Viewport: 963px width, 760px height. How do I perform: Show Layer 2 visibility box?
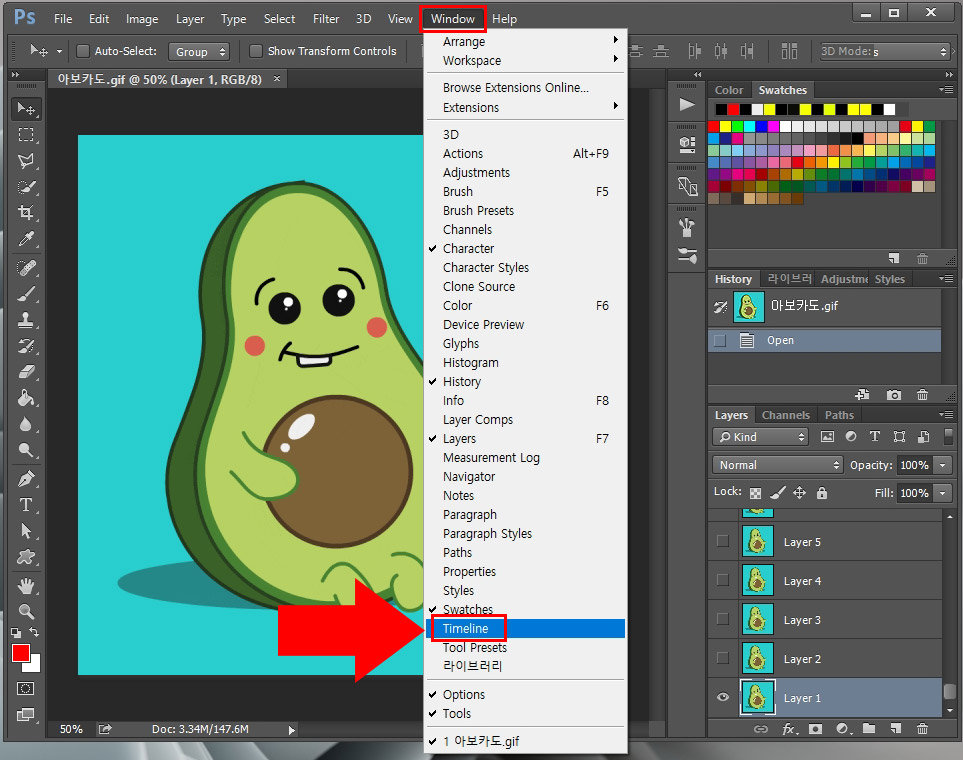coord(723,658)
